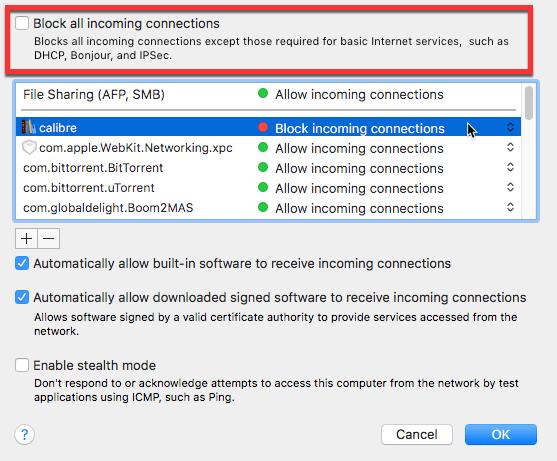Open calibre connection setting dropdown

click(510, 127)
